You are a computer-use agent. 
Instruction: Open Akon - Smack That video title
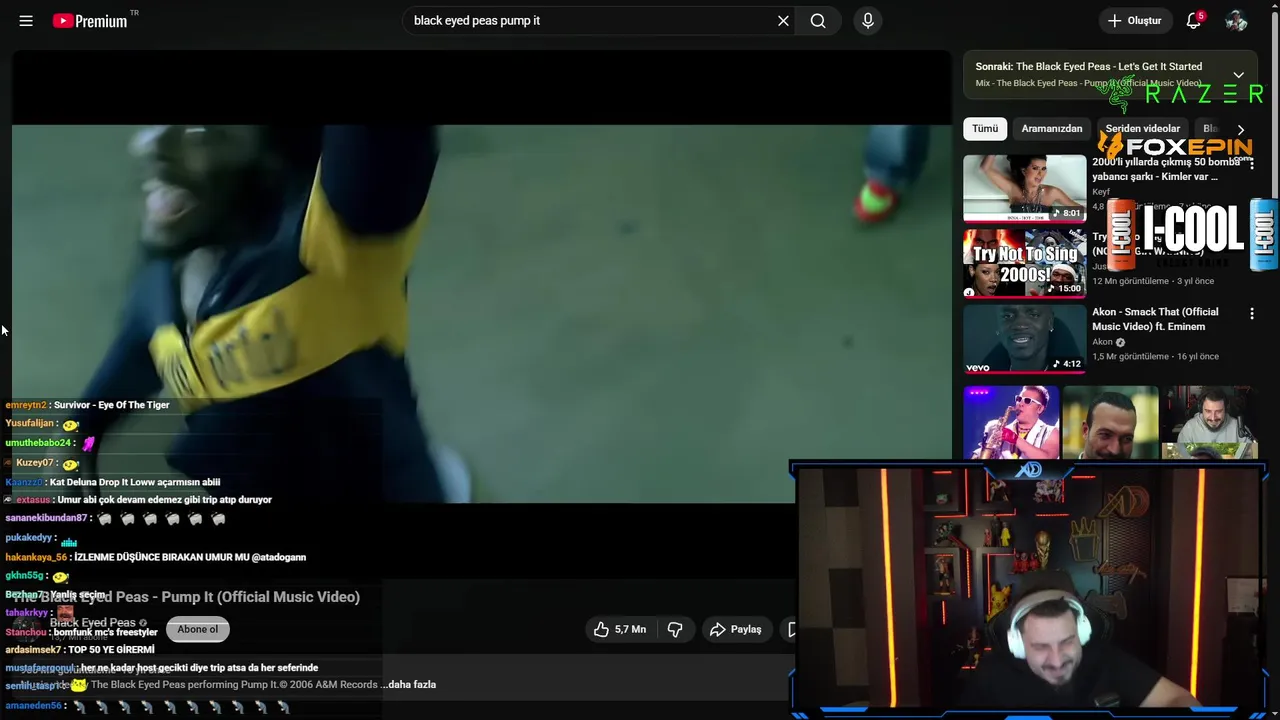pyautogui.click(x=1155, y=319)
